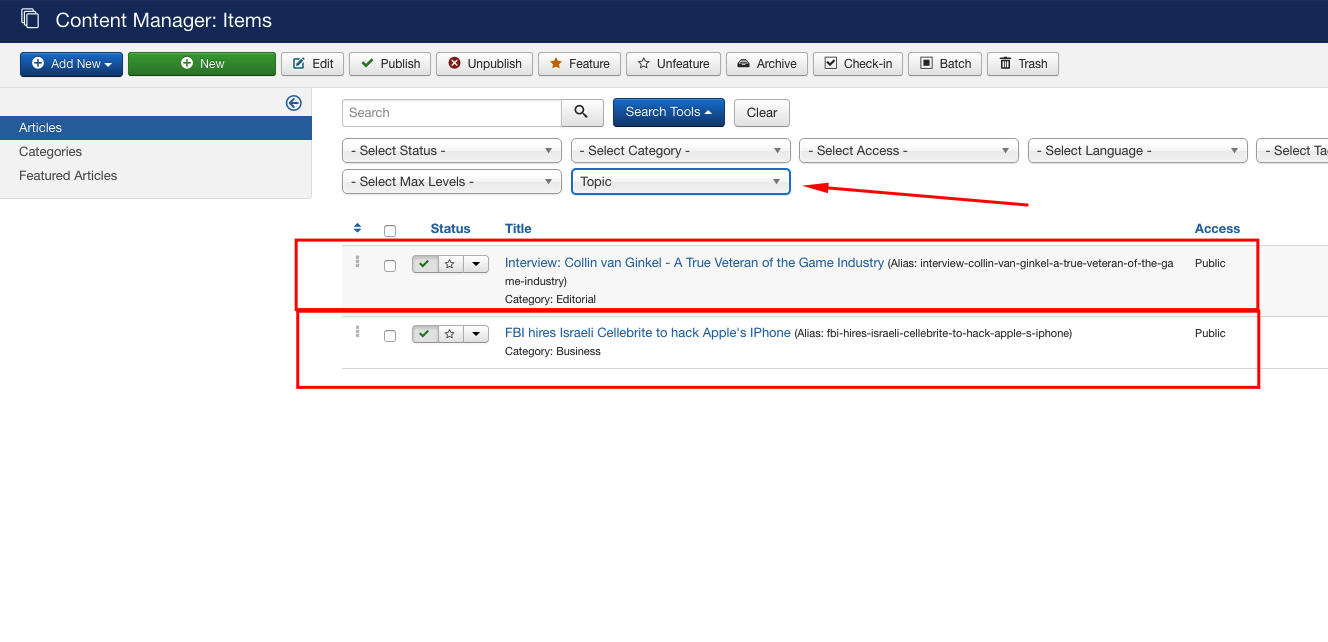Grab the drag handle of the Interview article
This screenshot has width=1328, height=642.
point(357,262)
